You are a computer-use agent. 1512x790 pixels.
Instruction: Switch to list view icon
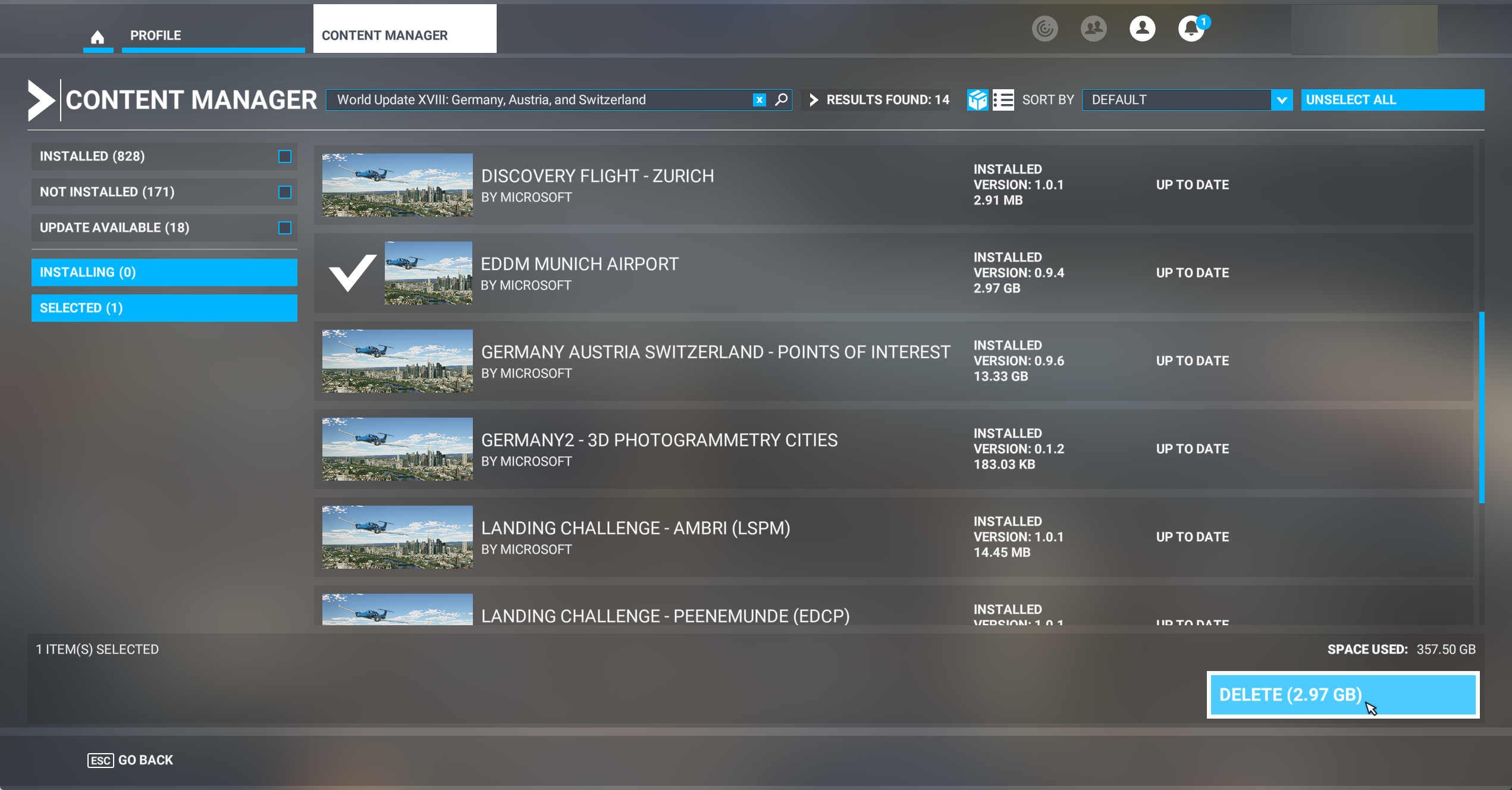[1003, 100]
